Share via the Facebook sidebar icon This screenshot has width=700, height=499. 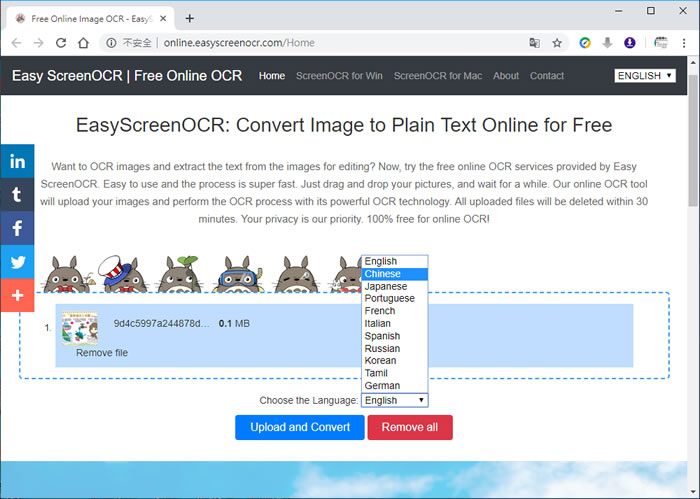[x=17, y=229]
